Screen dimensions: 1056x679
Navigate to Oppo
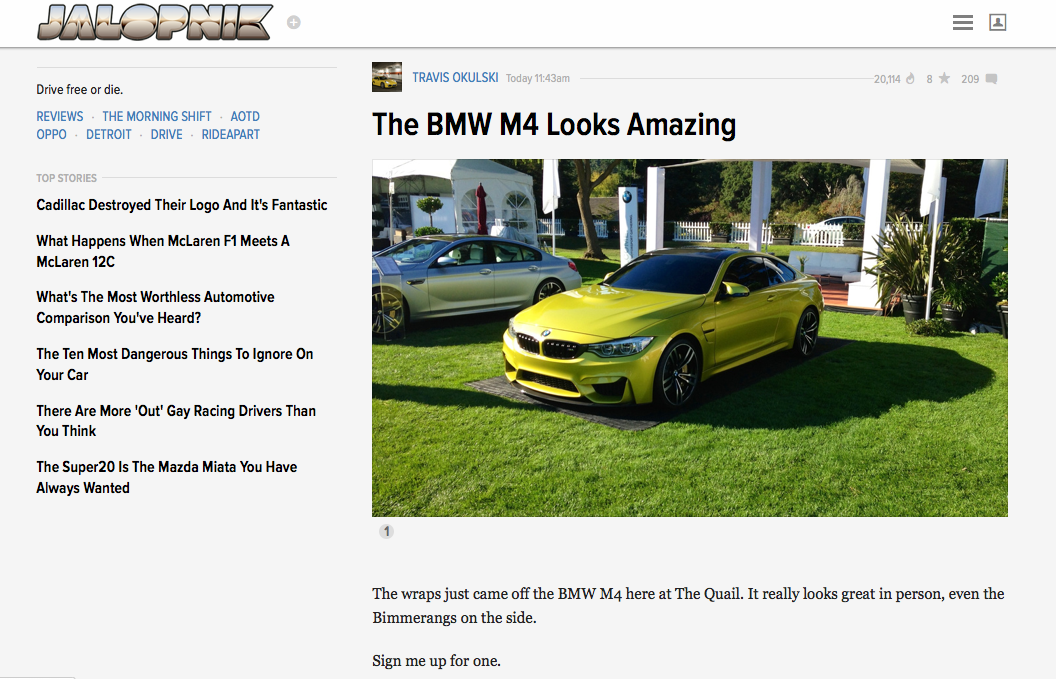[51, 135]
